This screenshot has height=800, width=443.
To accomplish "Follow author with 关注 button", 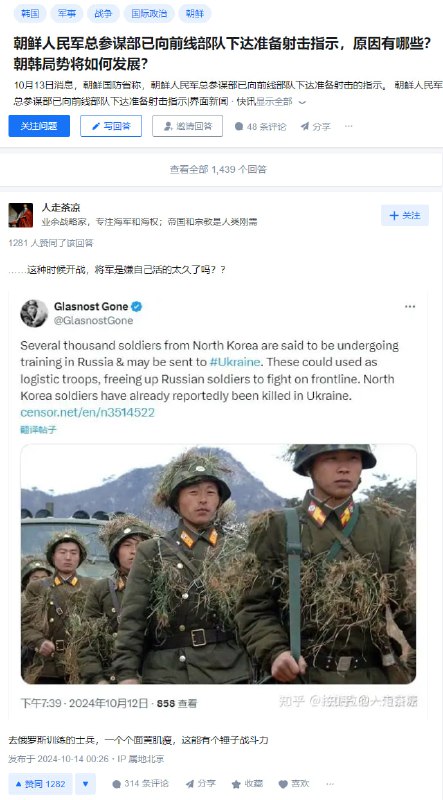I will pyautogui.click(x=405, y=215).
